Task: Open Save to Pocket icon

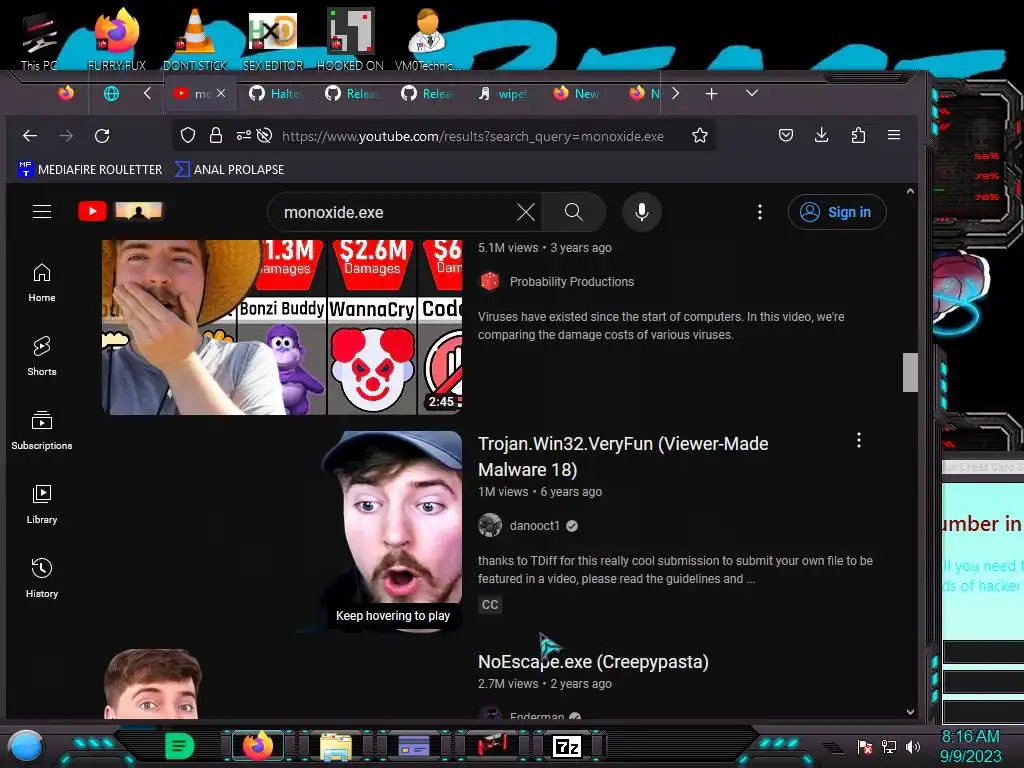Action: (x=786, y=135)
